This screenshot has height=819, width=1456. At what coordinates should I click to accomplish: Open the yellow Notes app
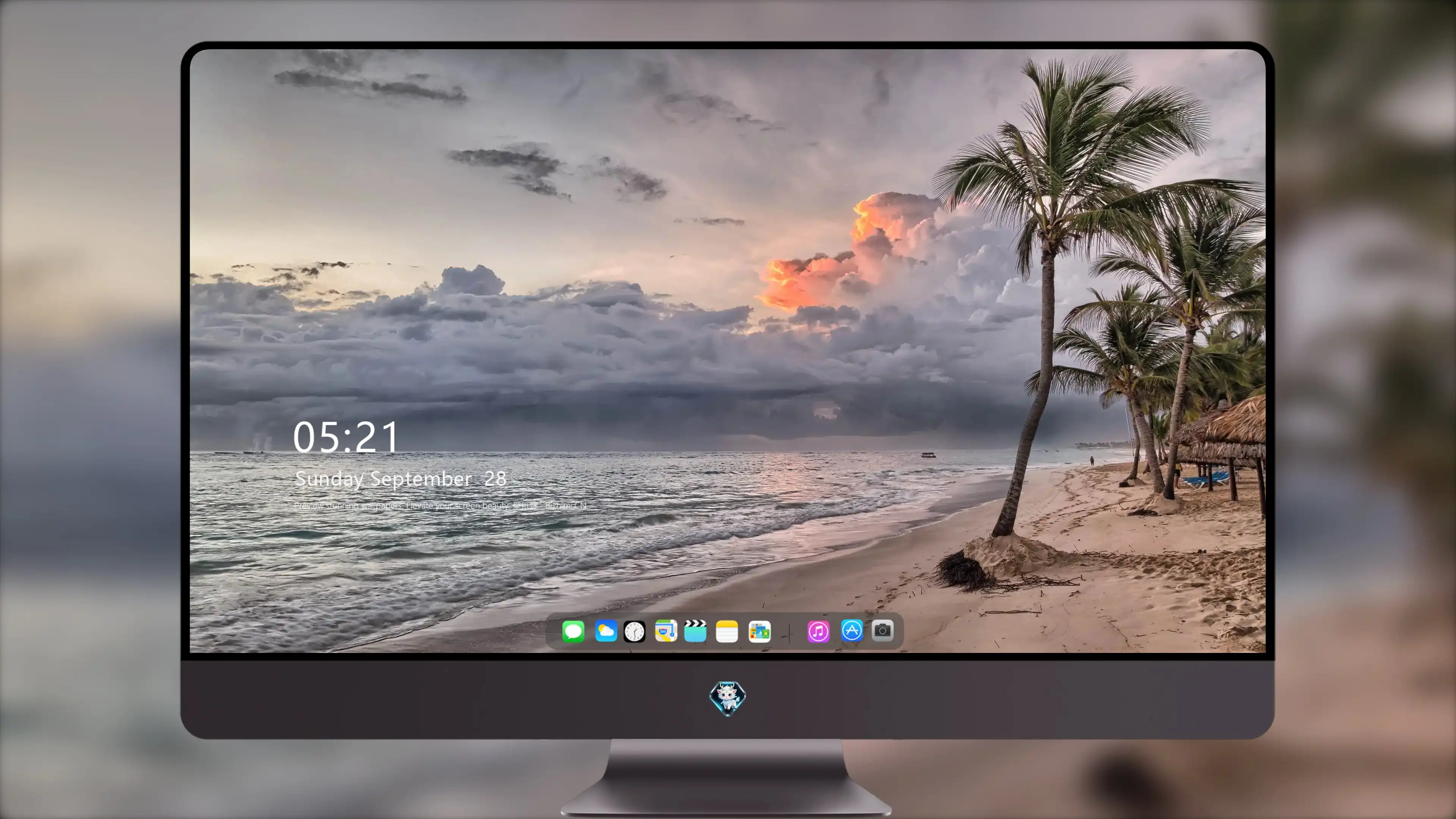727,631
